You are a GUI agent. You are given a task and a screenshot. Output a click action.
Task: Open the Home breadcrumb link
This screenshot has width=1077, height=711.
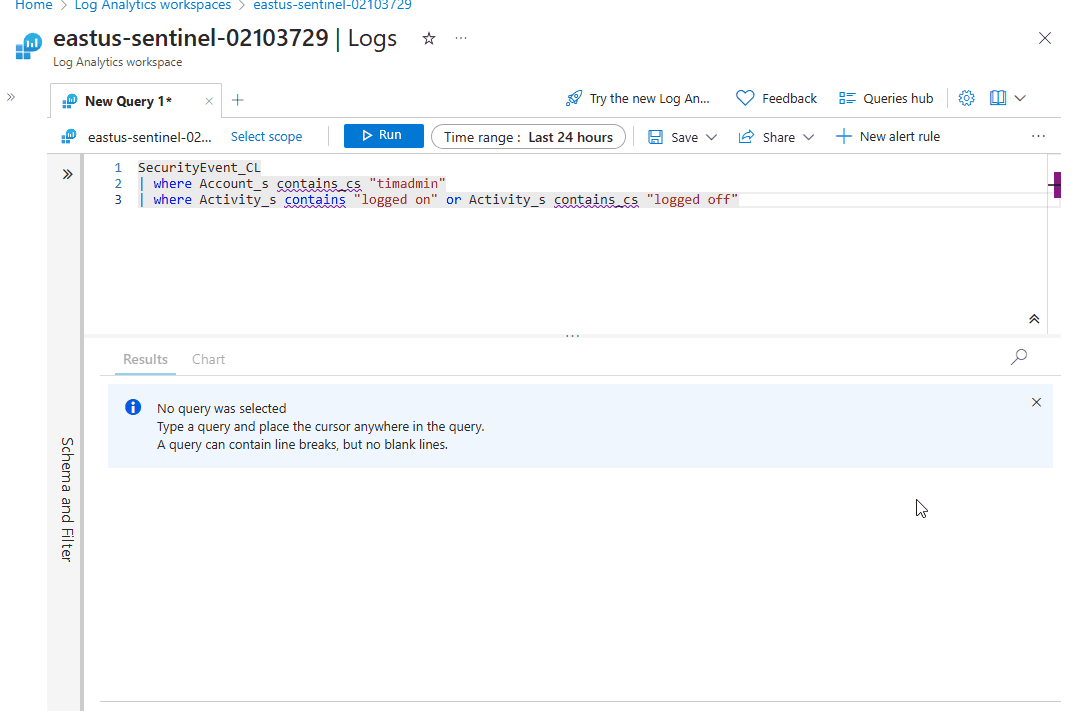pyautogui.click(x=34, y=5)
